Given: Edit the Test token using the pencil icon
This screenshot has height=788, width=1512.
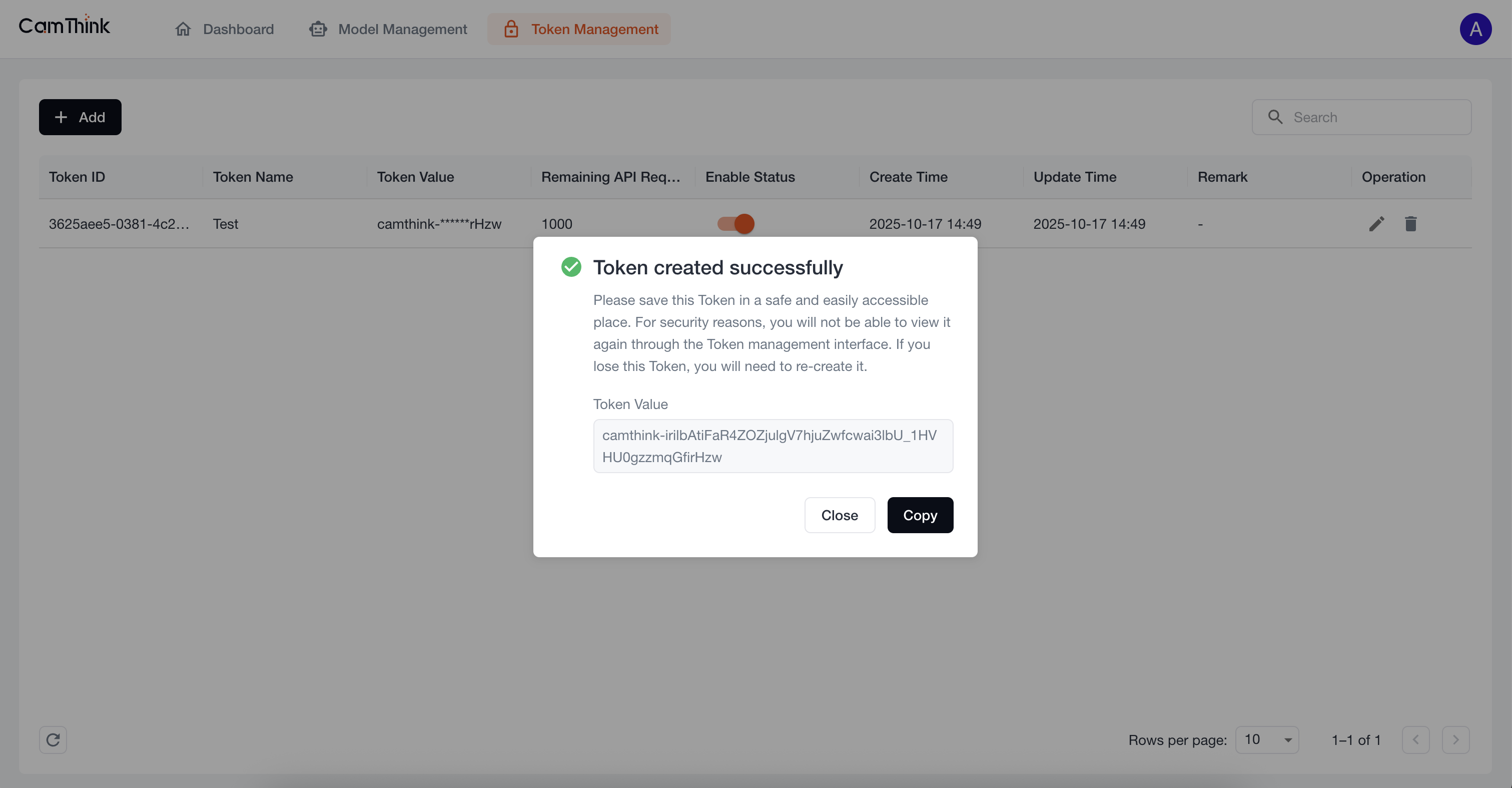Looking at the screenshot, I should tap(1376, 224).
